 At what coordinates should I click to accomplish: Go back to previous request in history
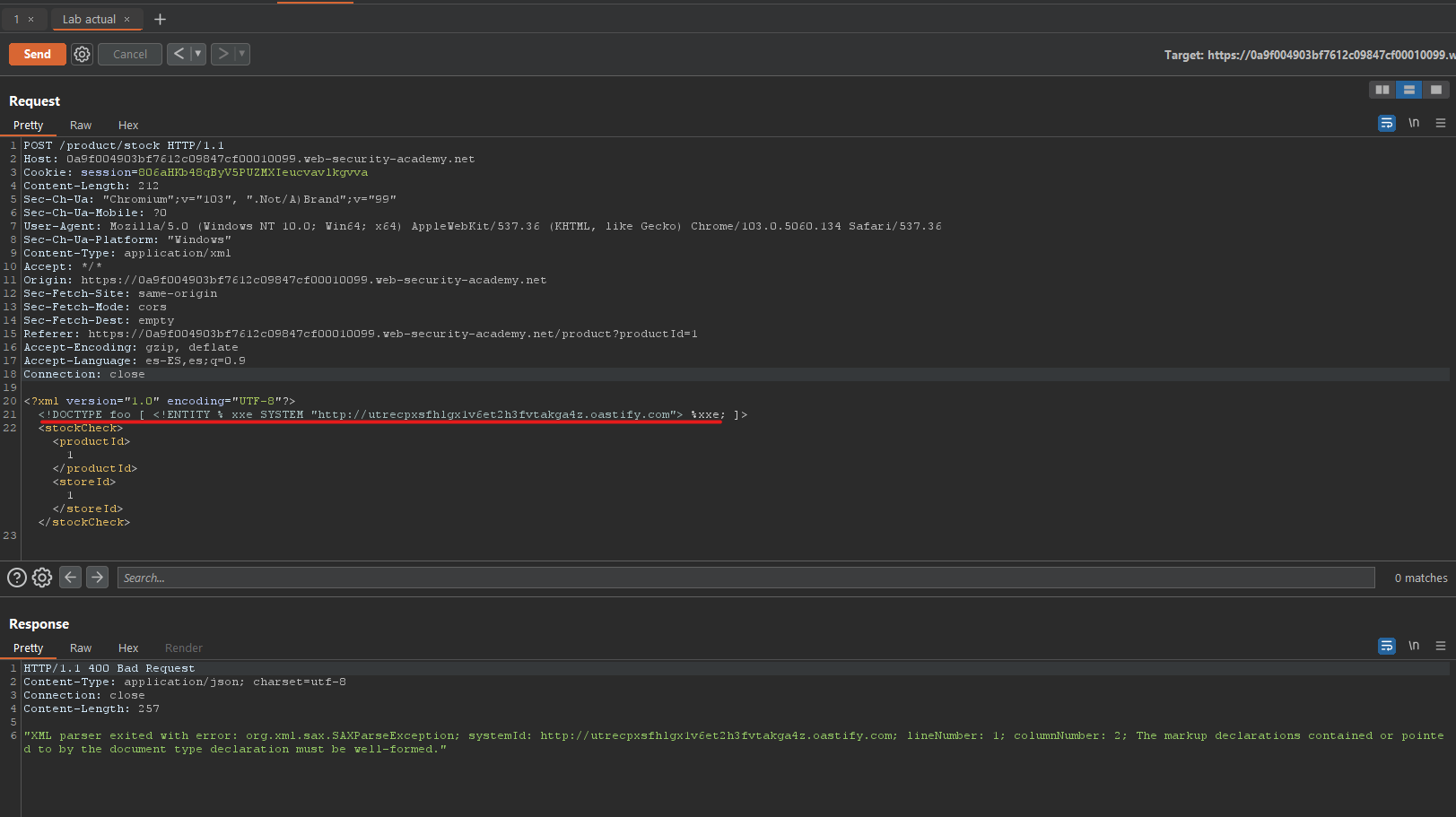[x=179, y=54]
